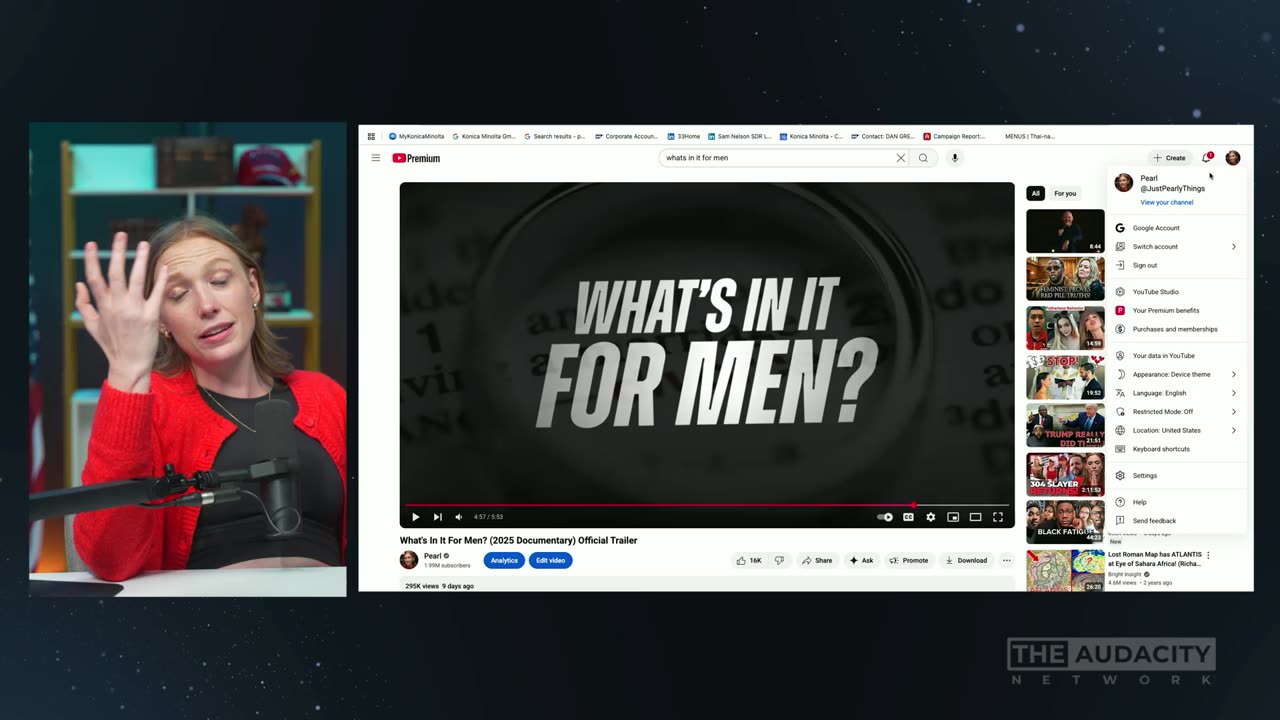Open the 8:44 suggested video thumbnail
This screenshot has width=1280, height=720.
click(x=1065, y=231)
